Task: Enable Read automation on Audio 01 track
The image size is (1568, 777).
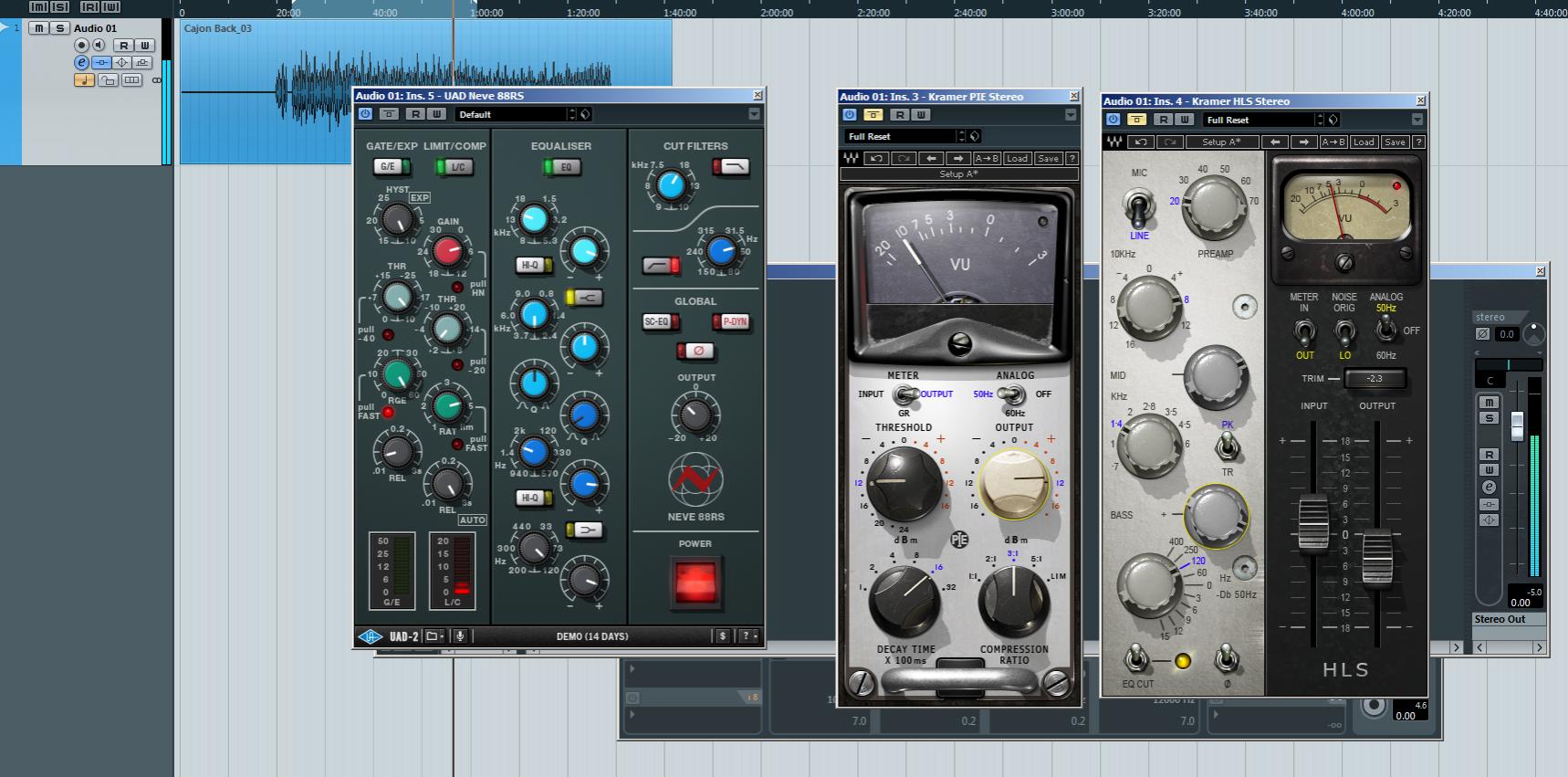Action: 123,45
